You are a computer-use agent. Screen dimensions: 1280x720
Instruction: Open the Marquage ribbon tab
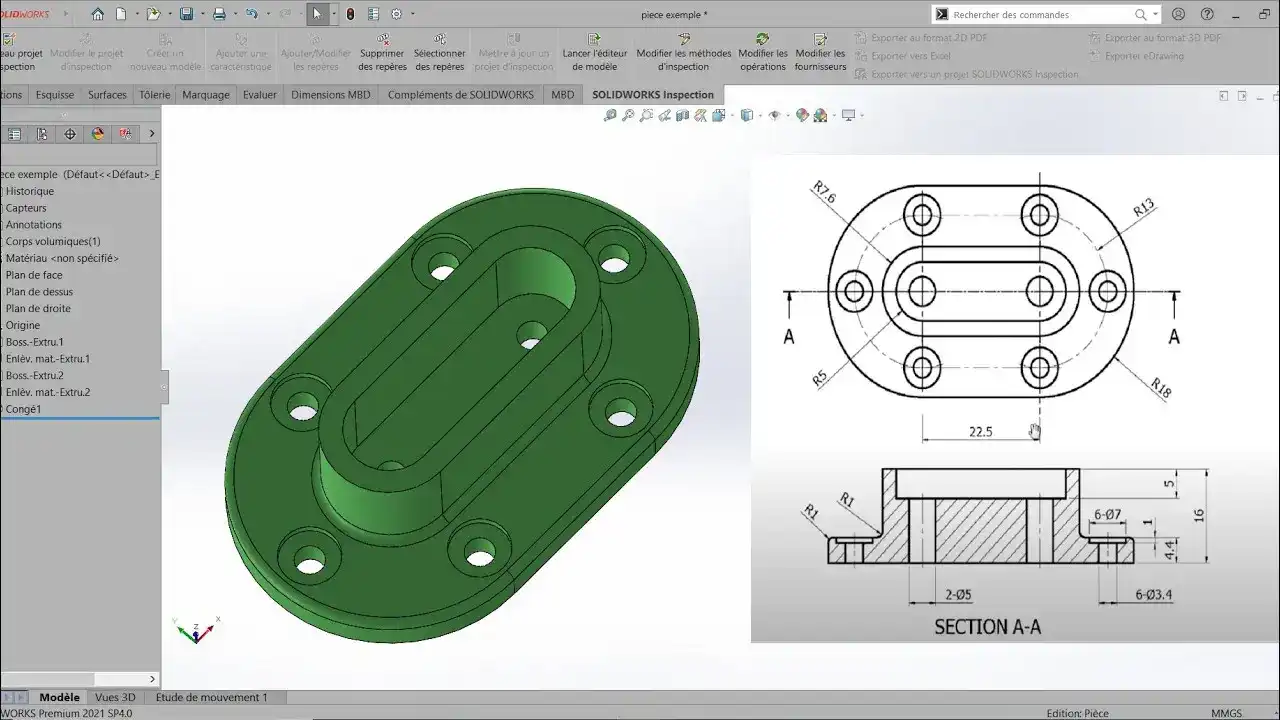tap(206, 94)
